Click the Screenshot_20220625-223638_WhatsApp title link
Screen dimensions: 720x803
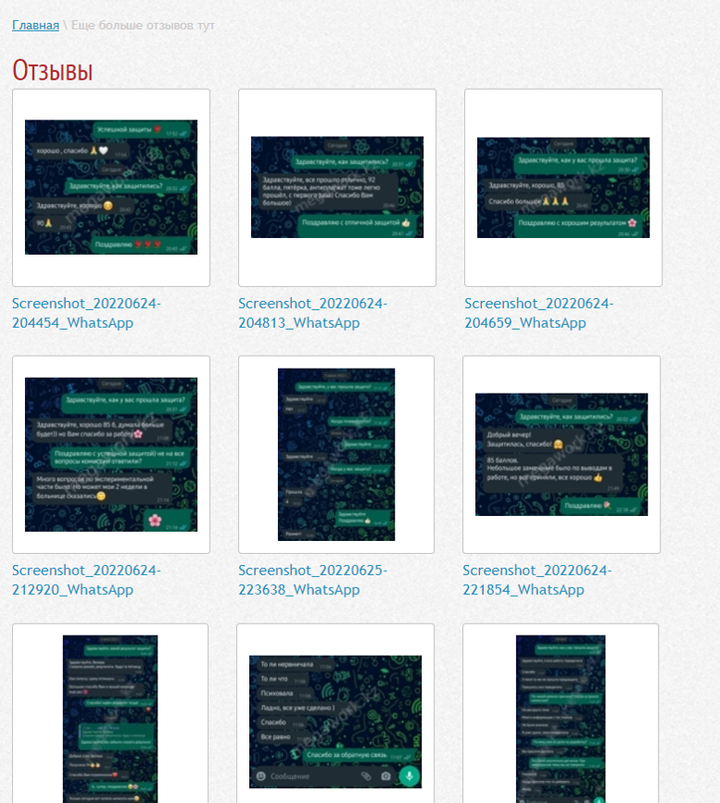pyautogui.click(x=312, y=580)
